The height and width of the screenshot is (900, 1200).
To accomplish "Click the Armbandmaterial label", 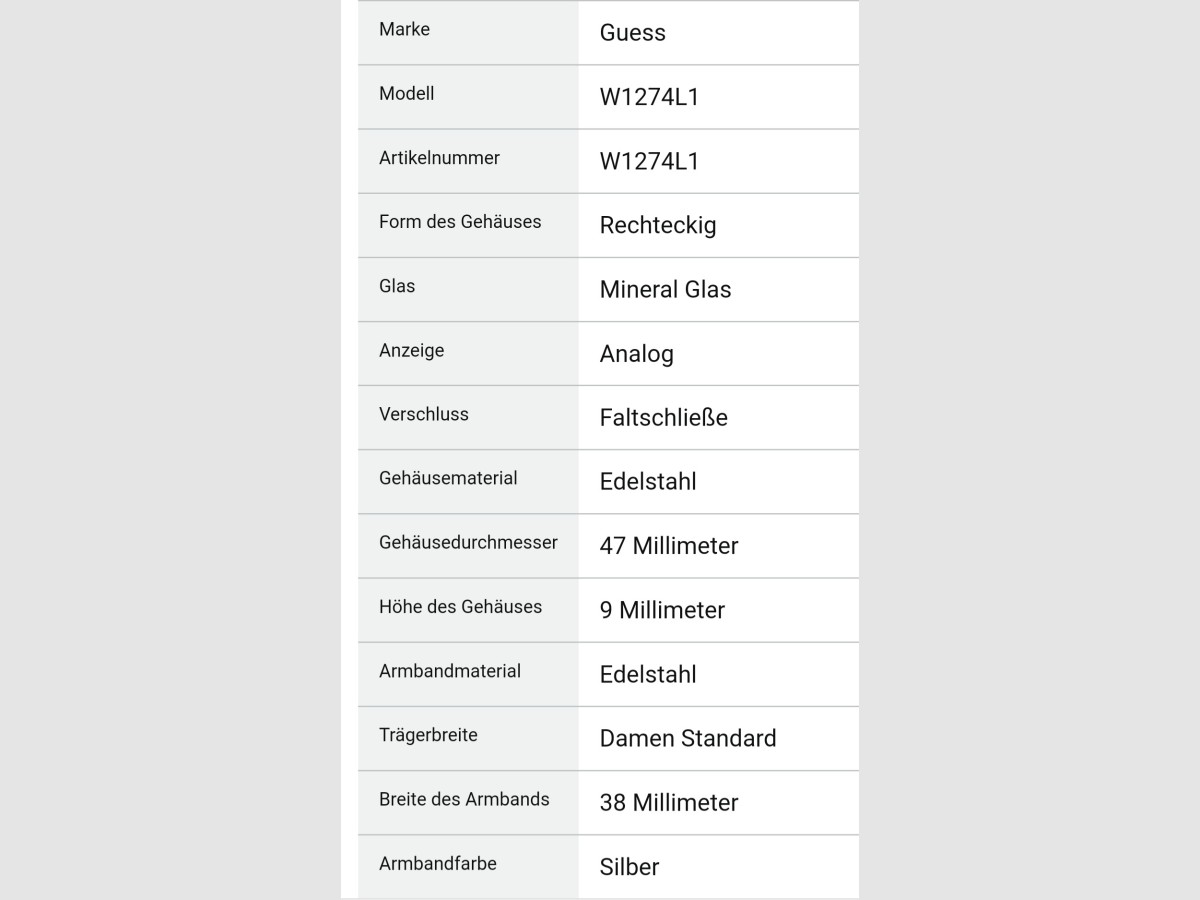I will click(x=450, y=671).
